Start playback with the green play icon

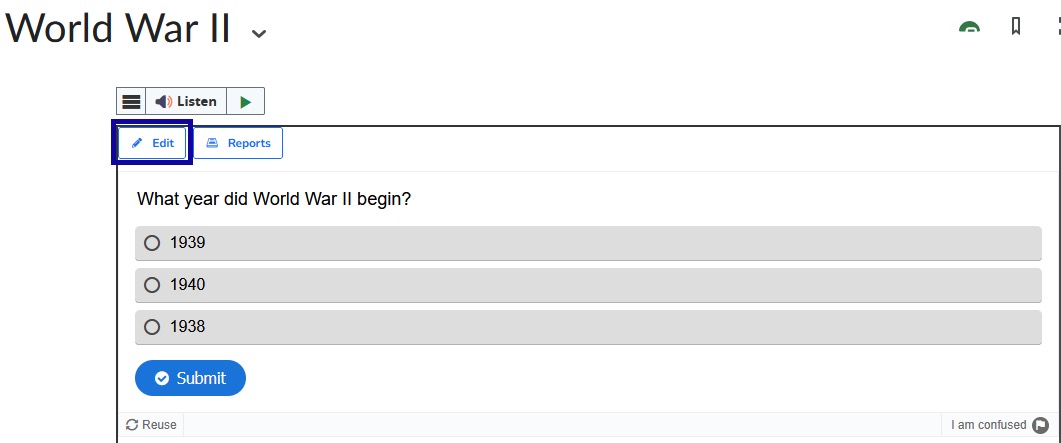point(246,101)
